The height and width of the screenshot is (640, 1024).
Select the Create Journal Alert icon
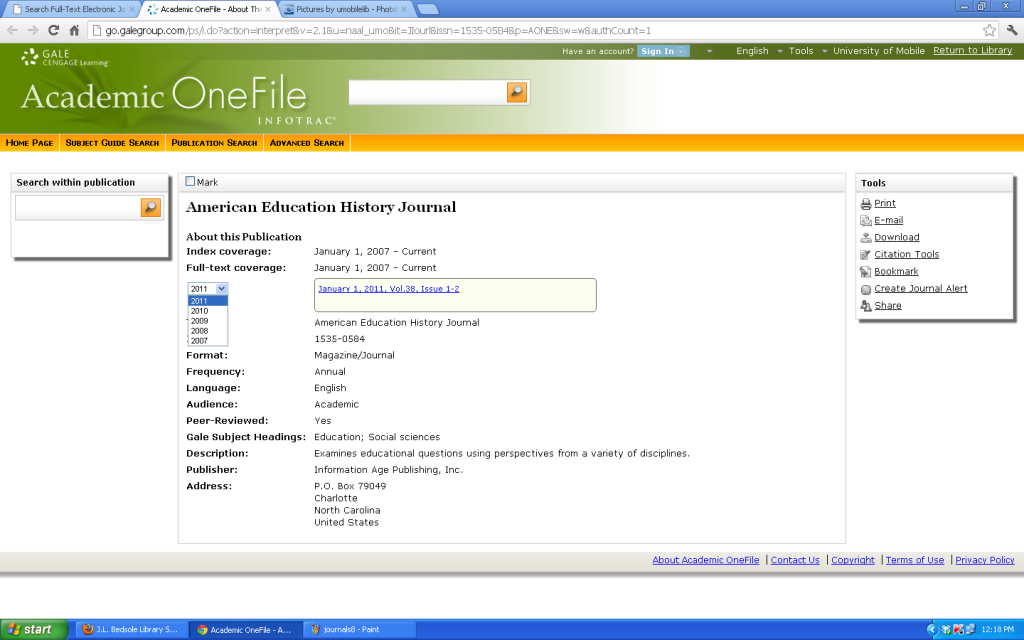(866, 288)
